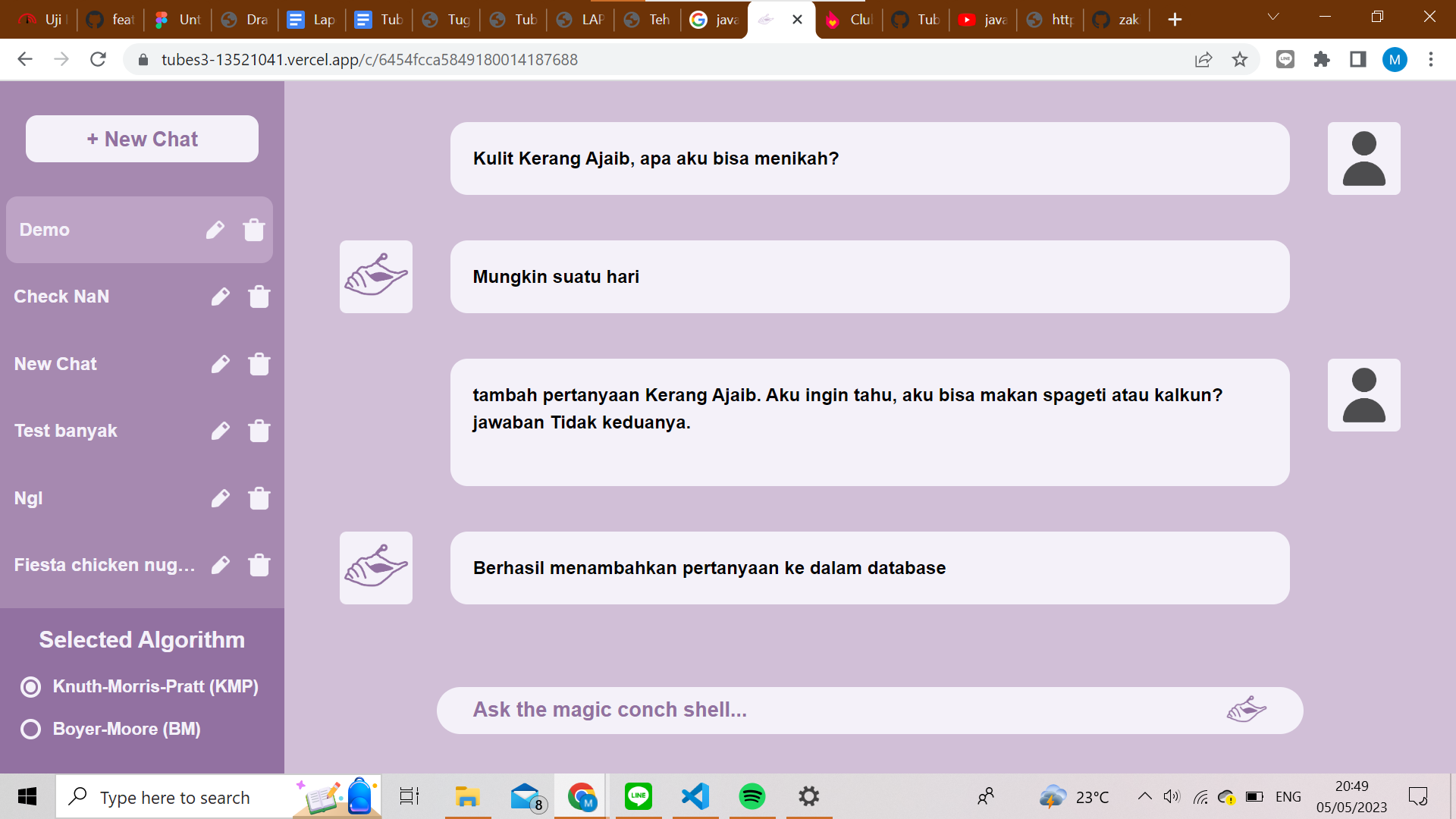Screen dimensions: 1456x819
Task: Click the bookmark star icon in the address bar
Action: pos(1239,59)
